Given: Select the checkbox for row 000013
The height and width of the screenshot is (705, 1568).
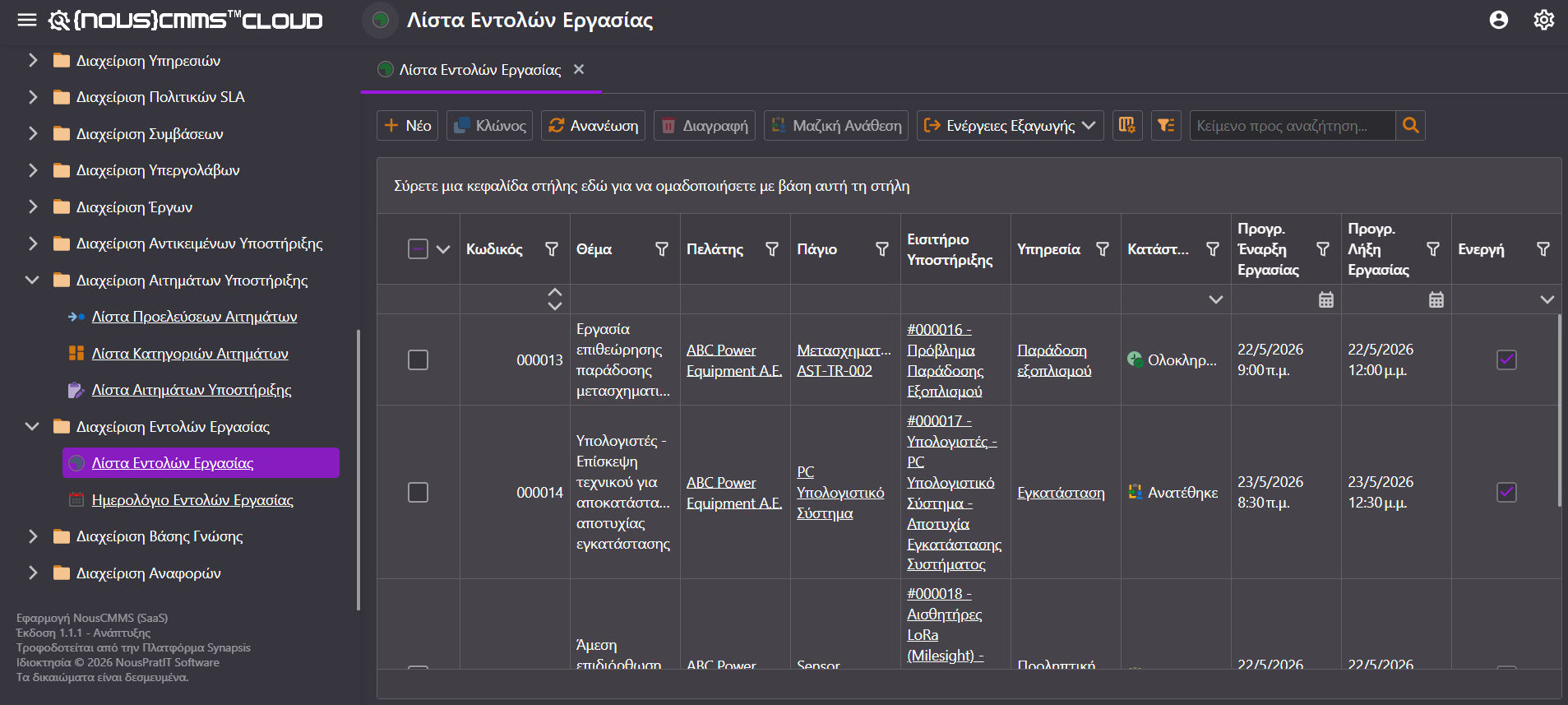Looking at the screenshot, I should tap(418, 359).
